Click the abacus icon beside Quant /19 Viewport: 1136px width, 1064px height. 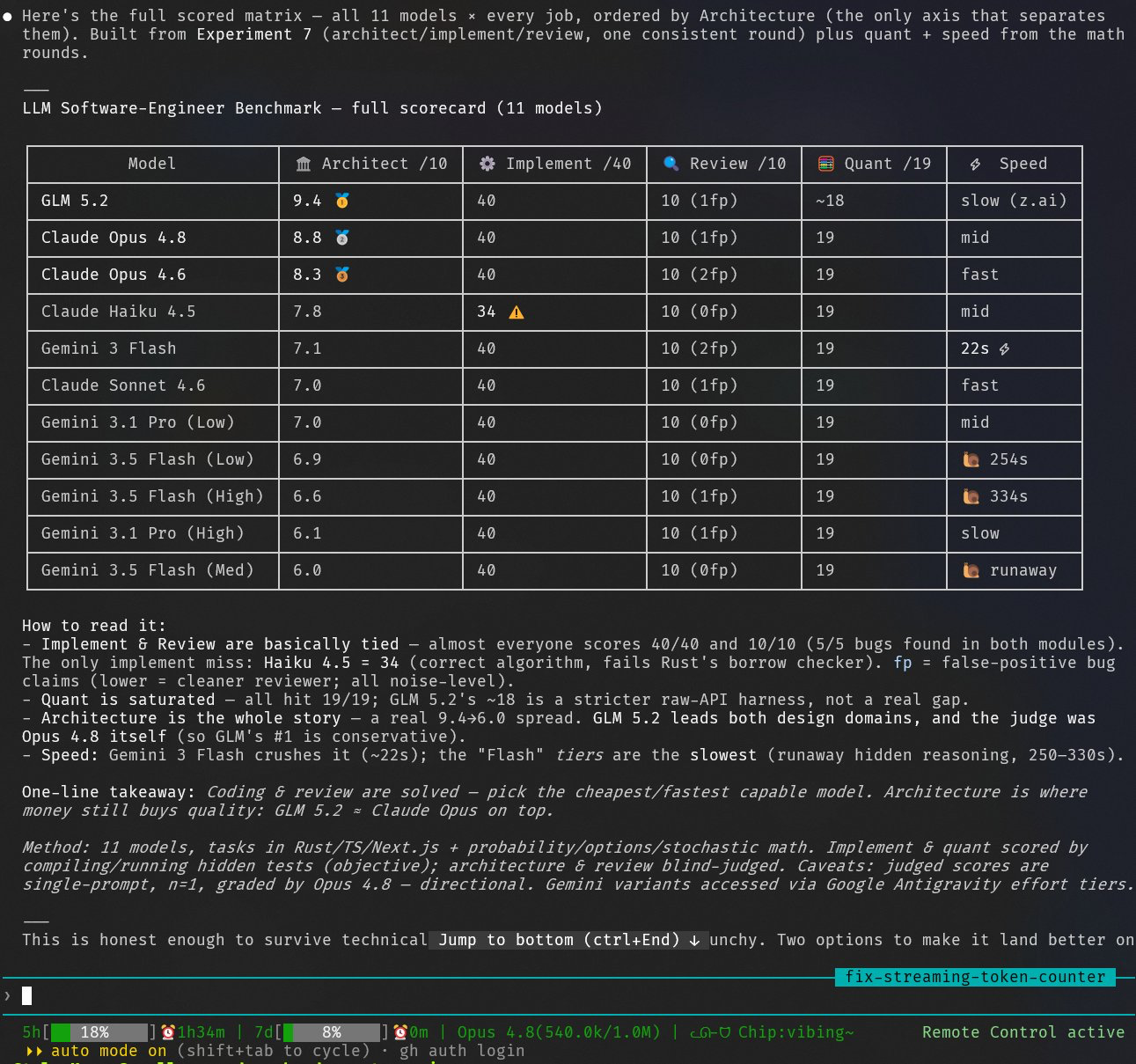point(825,164)
